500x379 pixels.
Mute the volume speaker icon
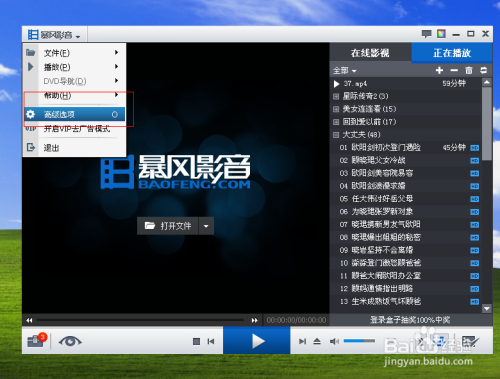pyautogui.click(x=334, y=341)
